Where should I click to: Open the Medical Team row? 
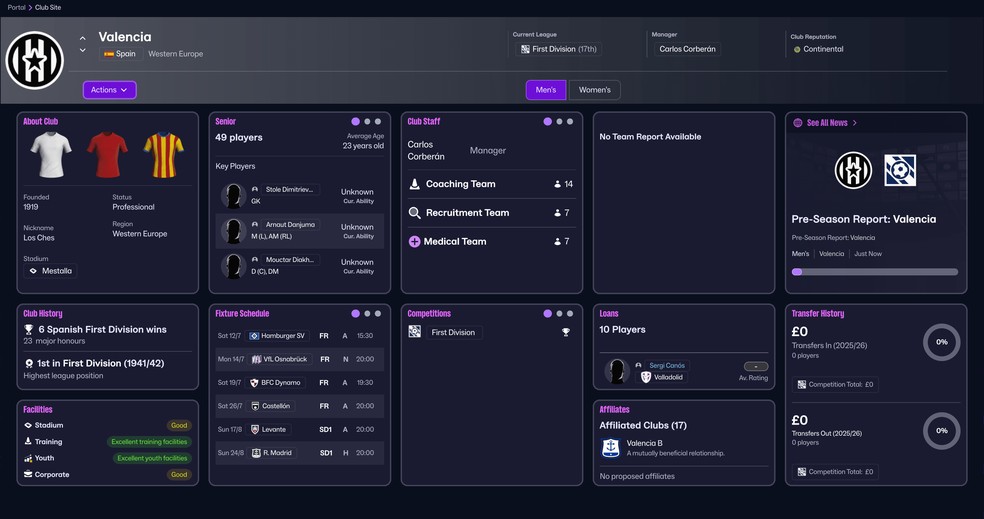point(491,242)
